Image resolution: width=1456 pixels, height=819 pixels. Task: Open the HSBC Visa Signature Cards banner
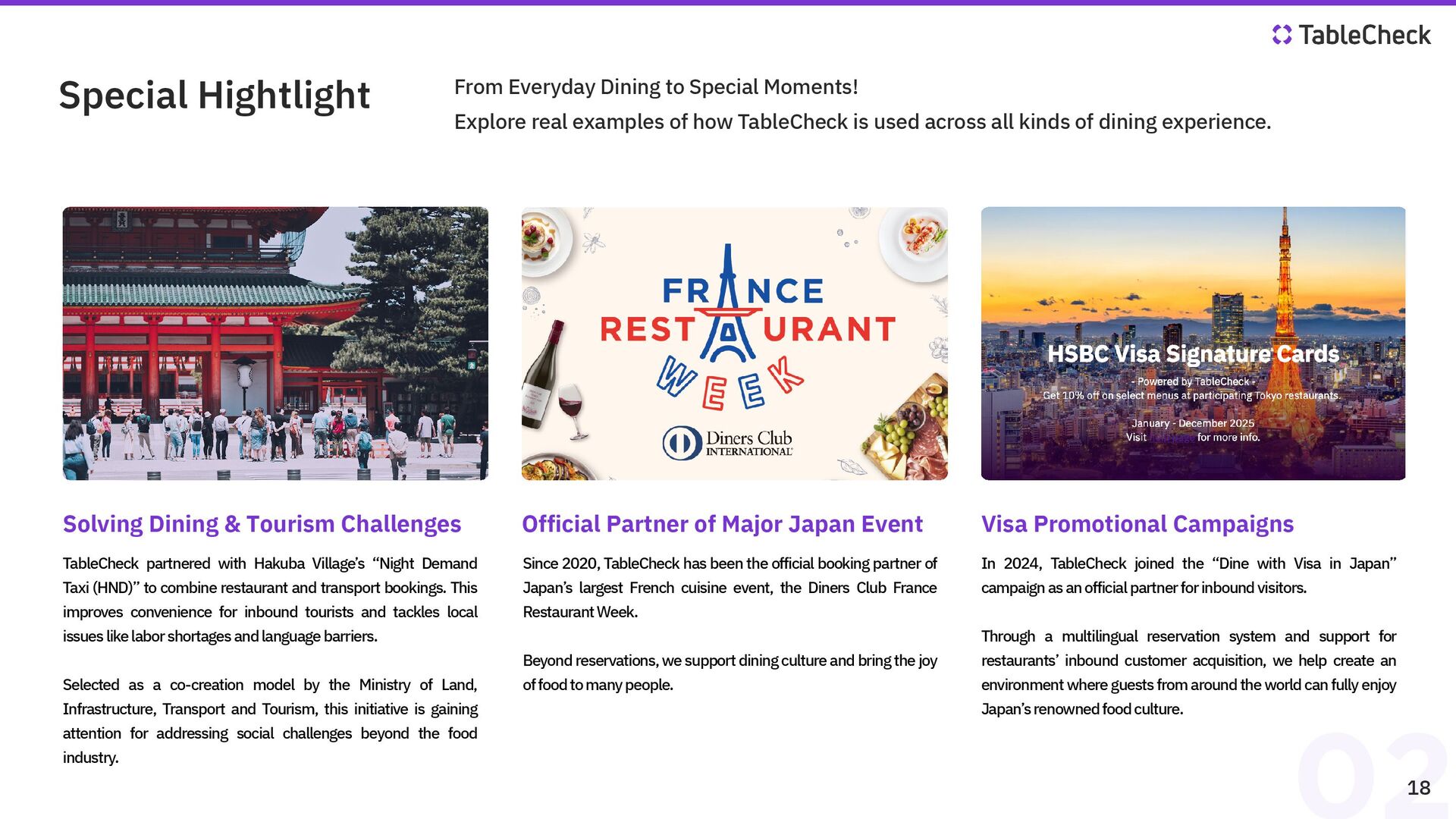click(x=1193, y=344)
